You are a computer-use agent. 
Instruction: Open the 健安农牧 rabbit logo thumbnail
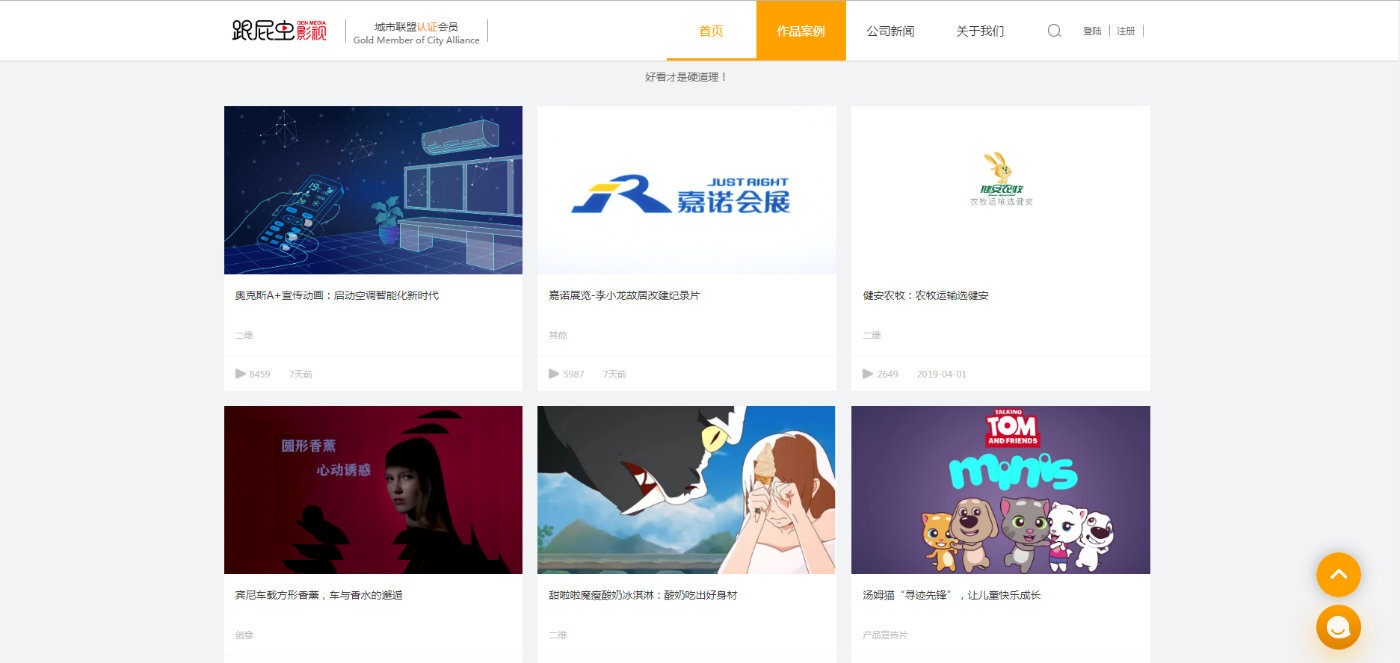pyautogui.click(x=1000, y=190)
